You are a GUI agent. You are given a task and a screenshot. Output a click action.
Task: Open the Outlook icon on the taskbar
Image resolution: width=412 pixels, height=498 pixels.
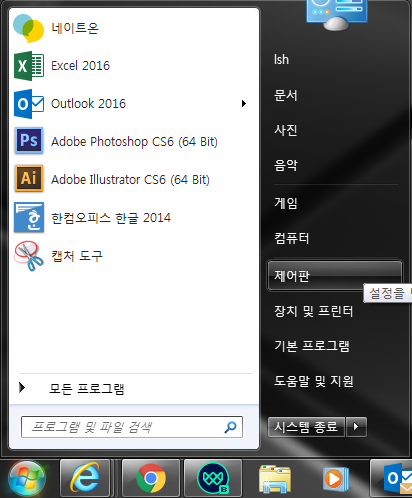pos(397,479)
